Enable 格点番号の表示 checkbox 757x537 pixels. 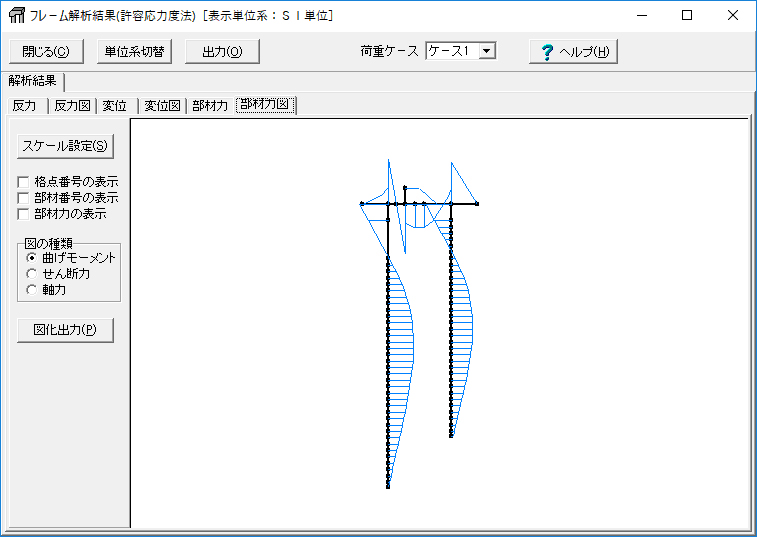coord(23,182)
